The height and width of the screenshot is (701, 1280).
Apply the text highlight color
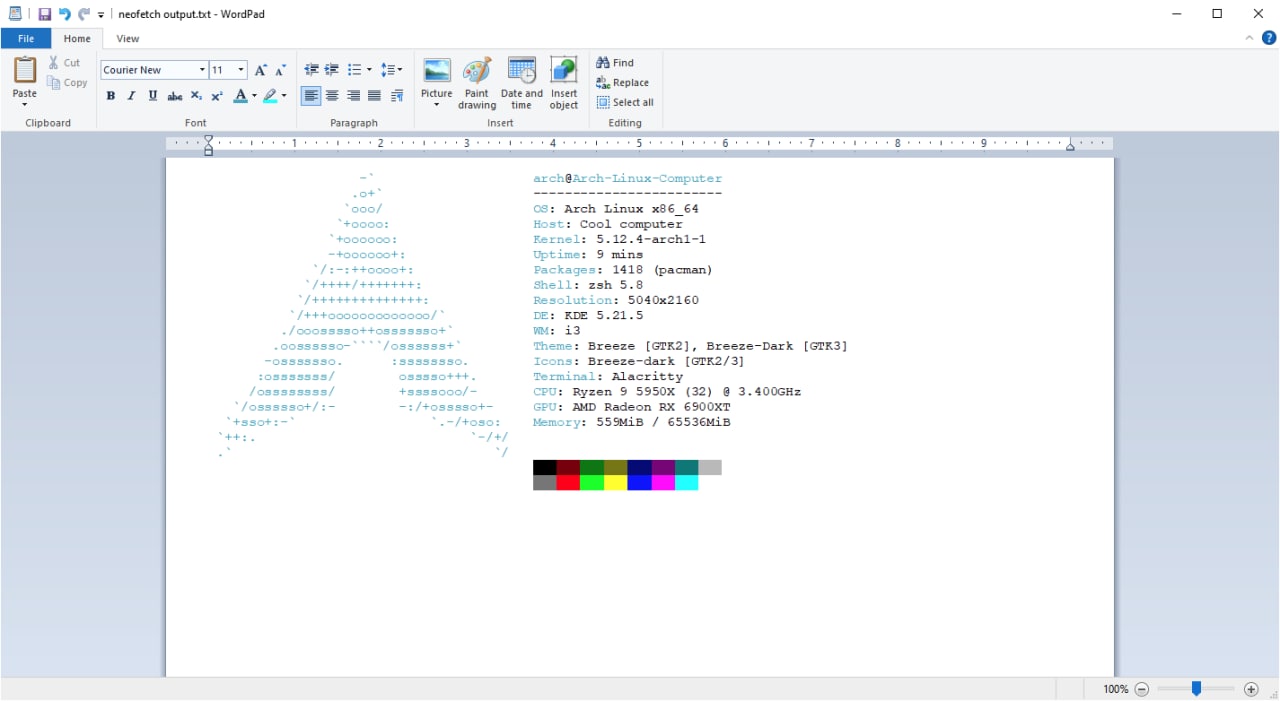coord(270,96)
